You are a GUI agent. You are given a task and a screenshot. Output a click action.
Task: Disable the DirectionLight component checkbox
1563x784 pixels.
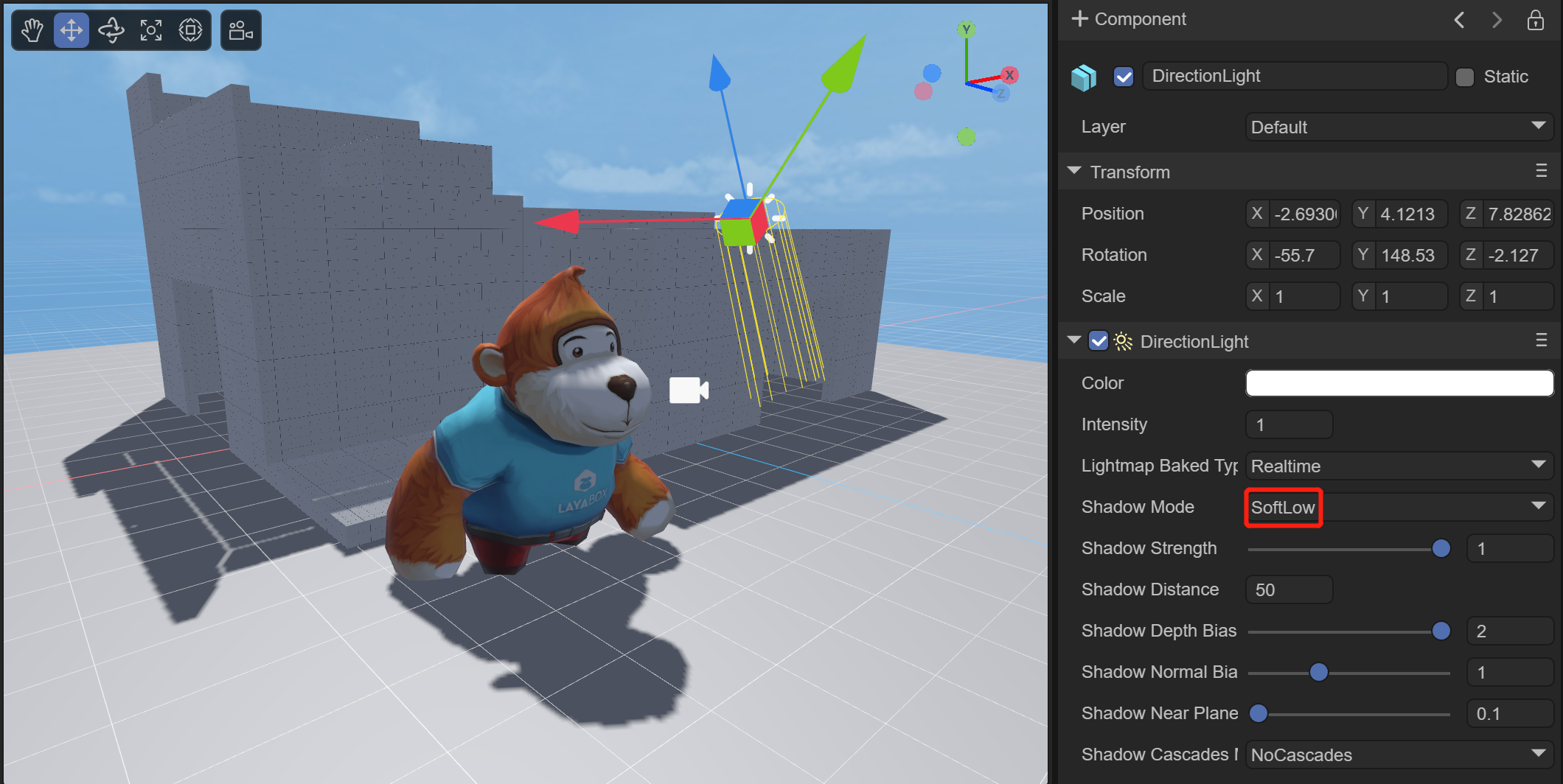(x=1099, y=341)
